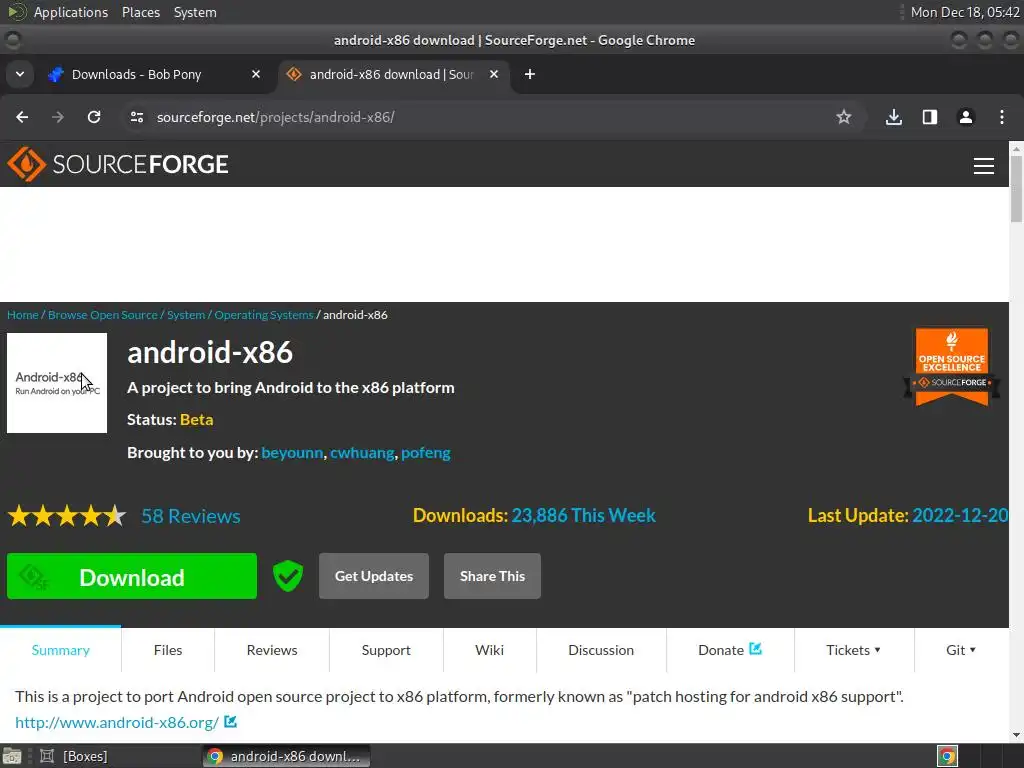This screenshot has width=1024, height=768.
Task: Open the Discussion tab
Action: [x=601, y=650]
